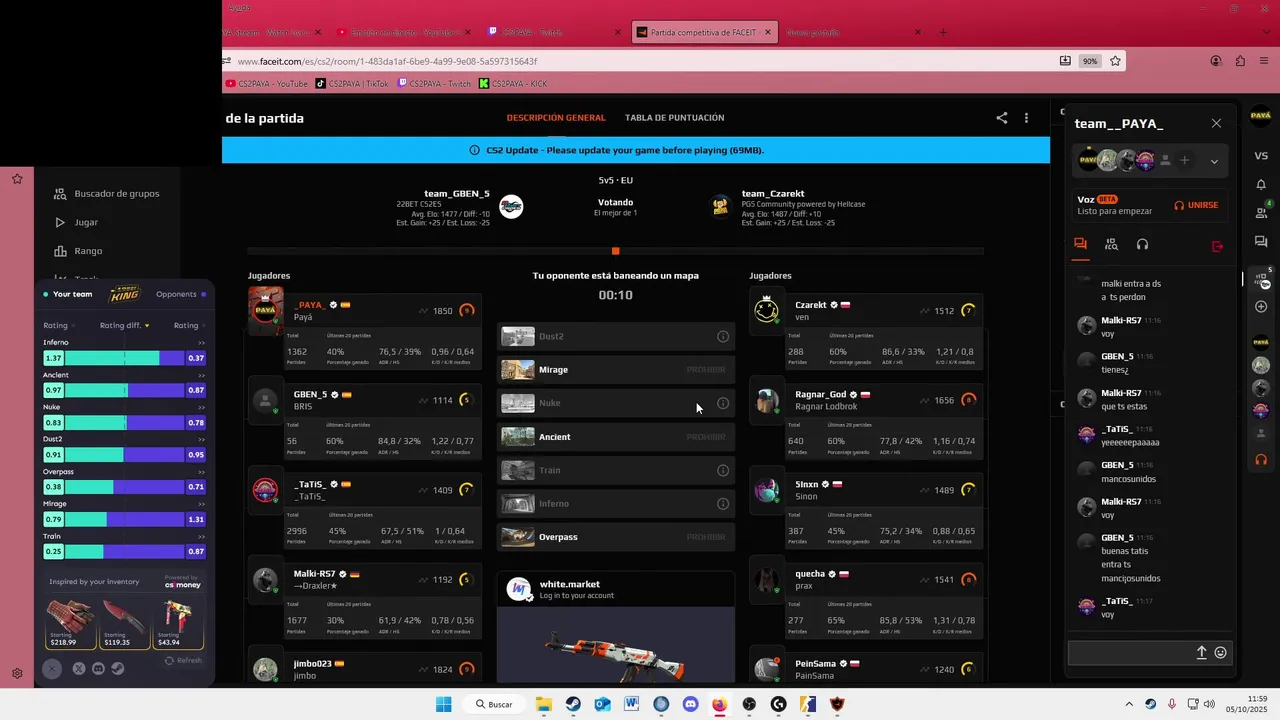Viewport: 1280px width, 720px height.
Task: Switch to Tabla de Puntuación tab
Action: click(x=675, y=118)
